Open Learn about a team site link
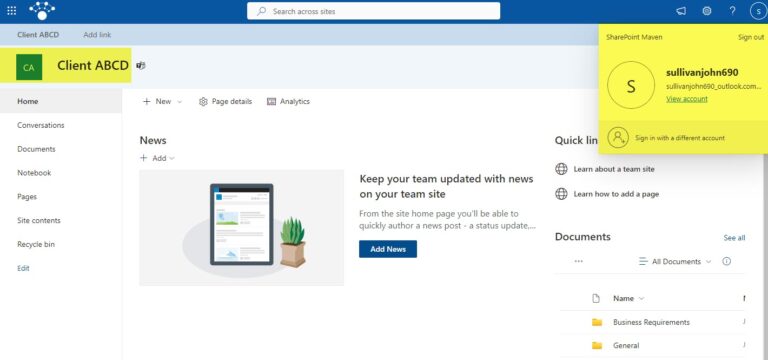Viewport: 768px width, 360px height. point(614,169)
